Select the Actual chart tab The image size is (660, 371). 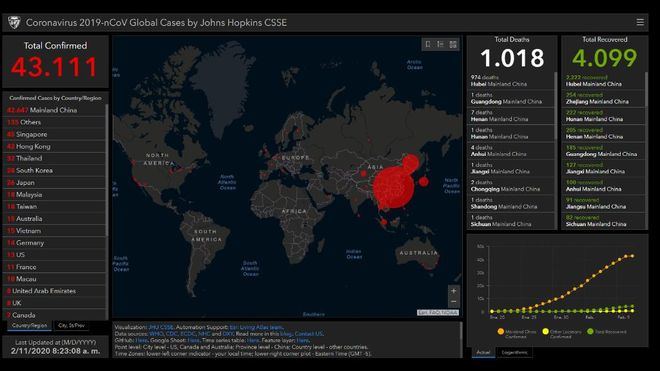[483, 352]
